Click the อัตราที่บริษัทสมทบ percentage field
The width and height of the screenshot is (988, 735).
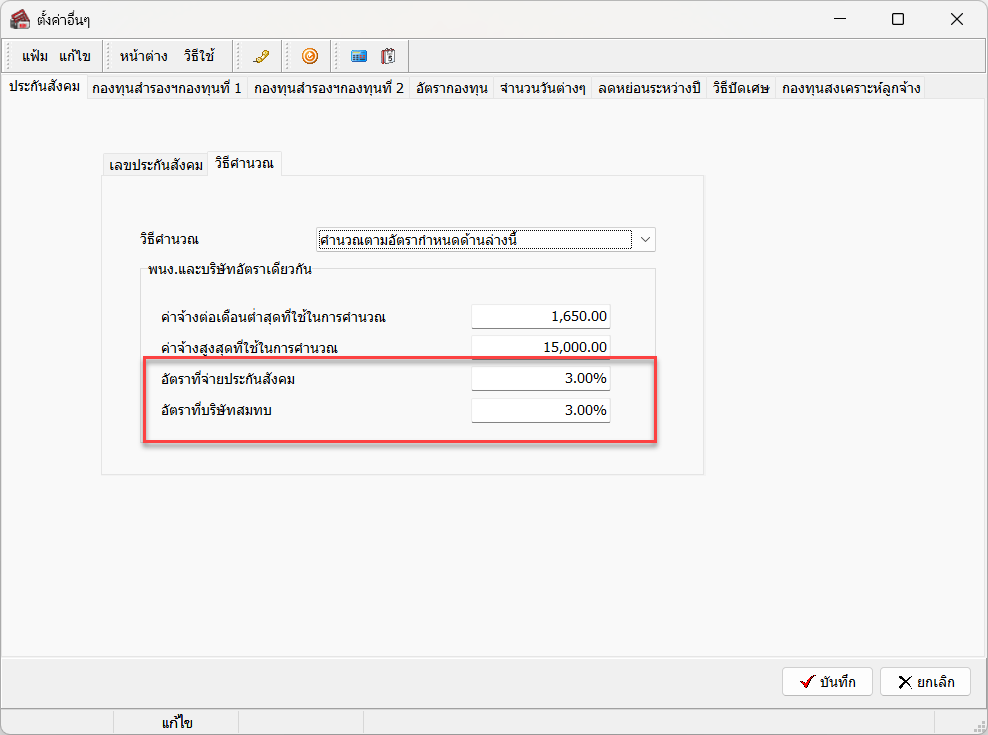[x=540, y=410]
